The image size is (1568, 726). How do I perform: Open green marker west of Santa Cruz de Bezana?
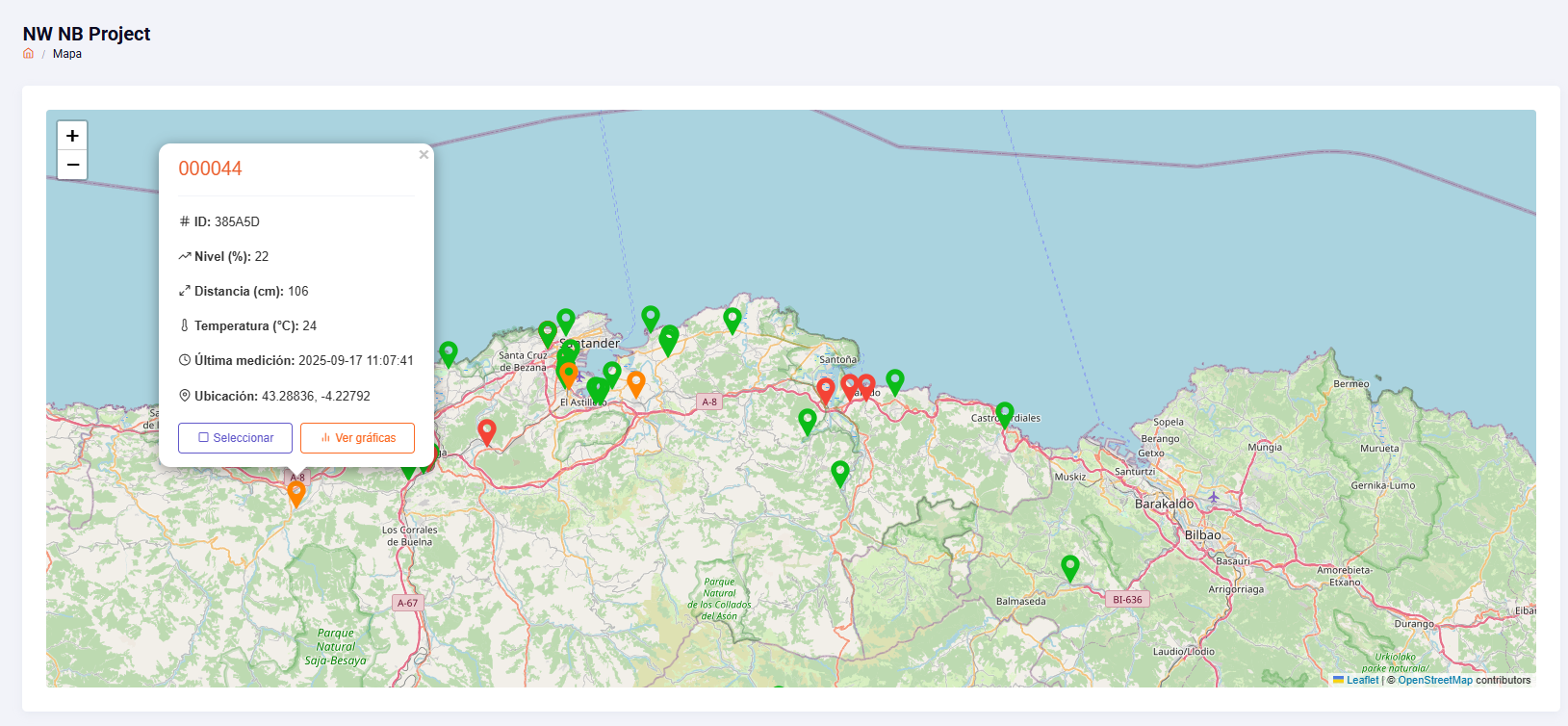click(449, 353)
